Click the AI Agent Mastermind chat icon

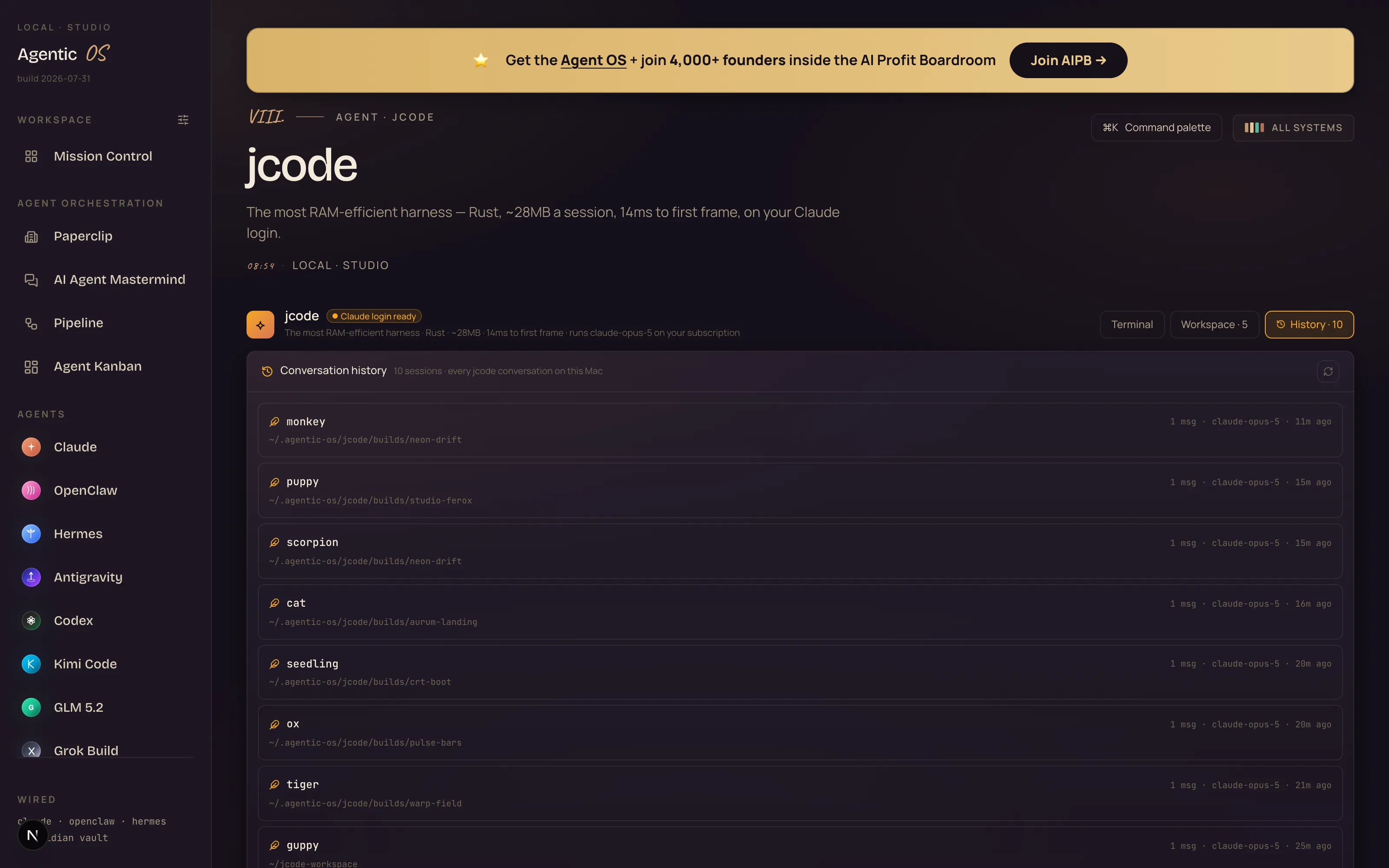31,279
